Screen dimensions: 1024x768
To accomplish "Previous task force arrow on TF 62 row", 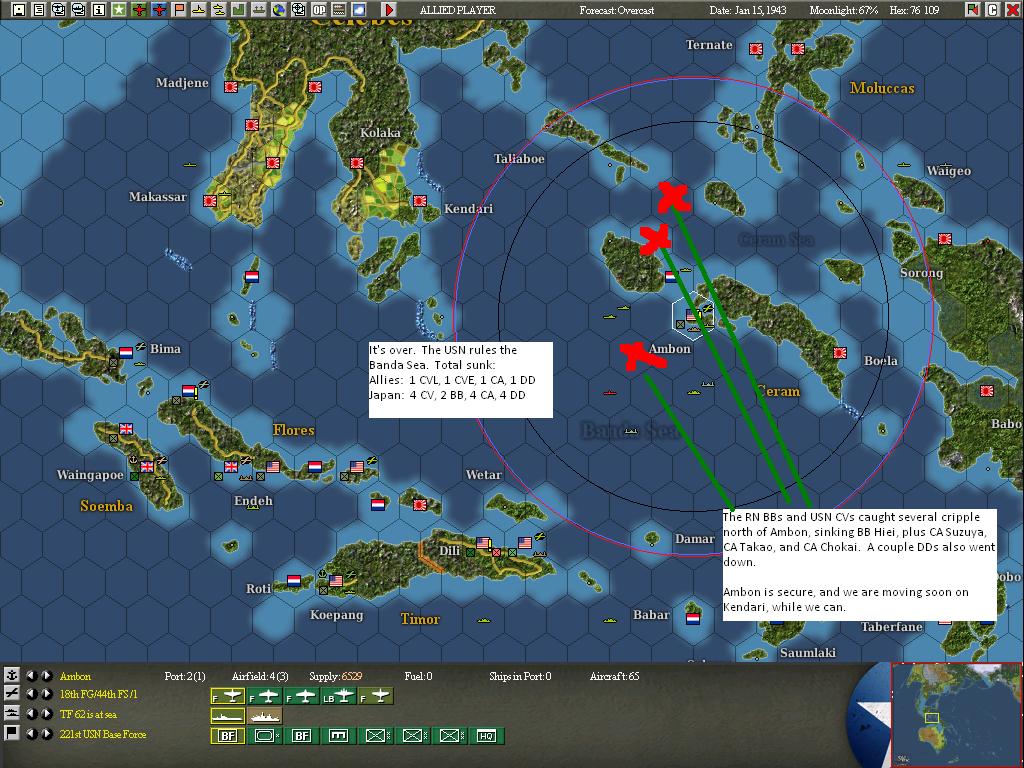I will [31, 714].
